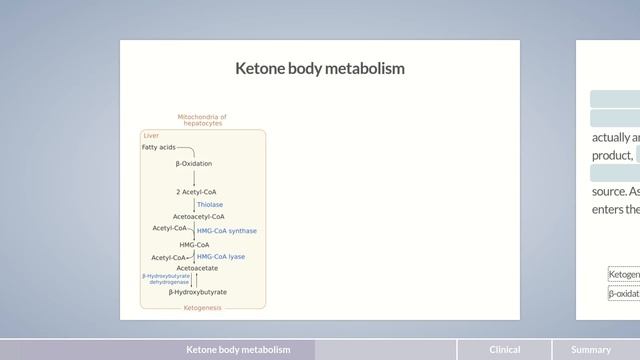
Task: Select the unlabeled section between Ketone and Clinical
Action: click(x=386, y=350)
